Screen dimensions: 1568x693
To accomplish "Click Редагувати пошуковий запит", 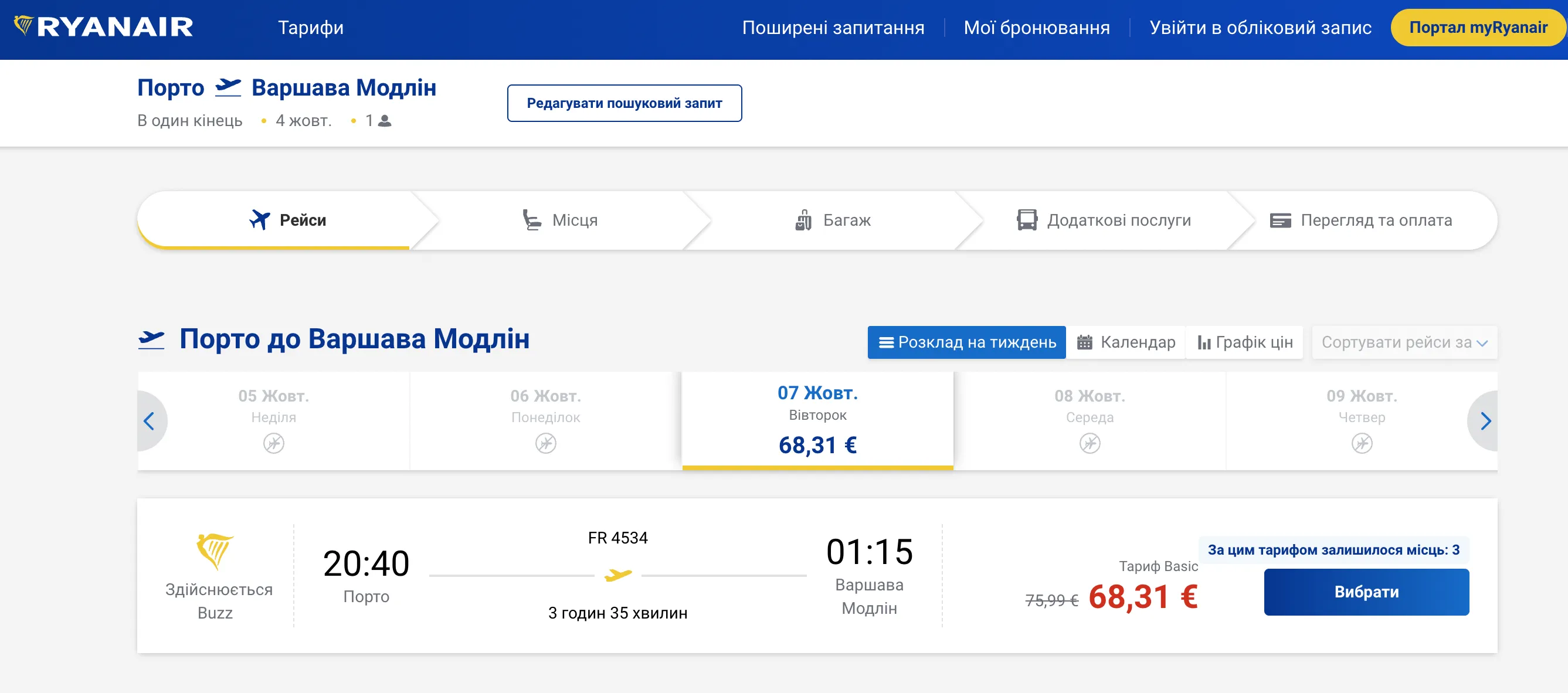I will click(x=624, y=103).
